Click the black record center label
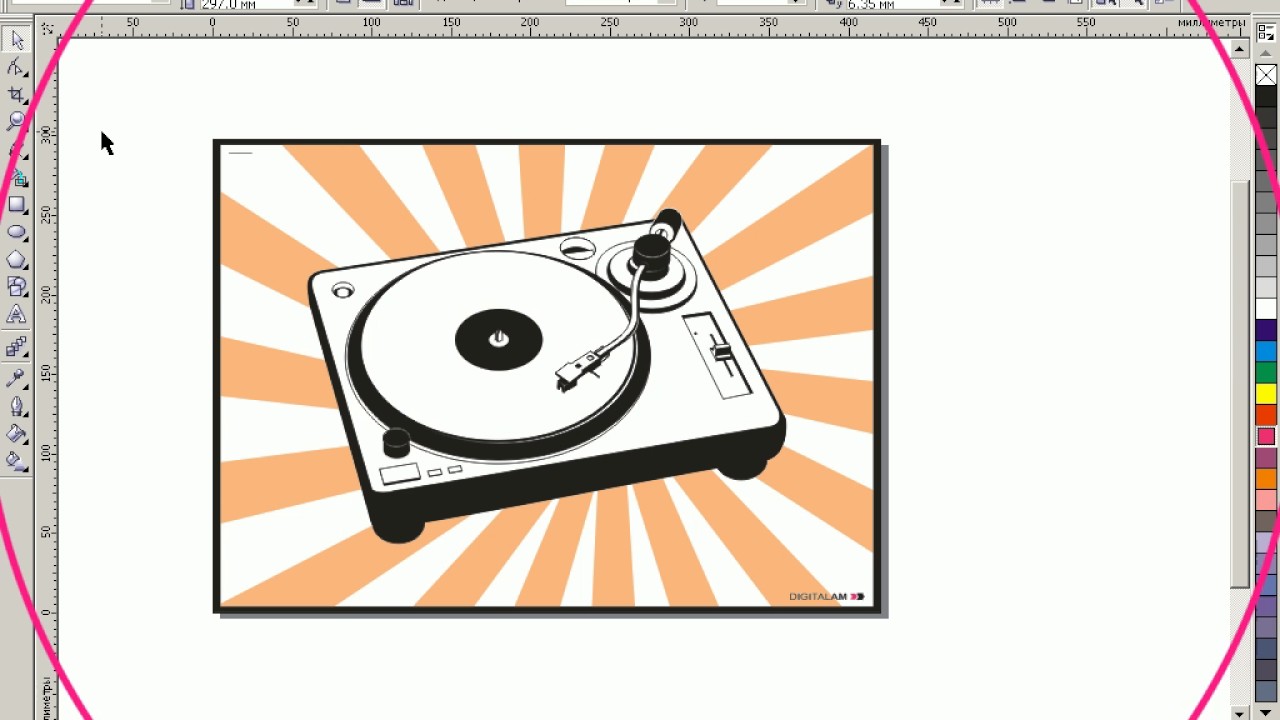Image resolution: width=1280 pixels, height=720 pixels. pyautogui.click(x=499, y=340)
